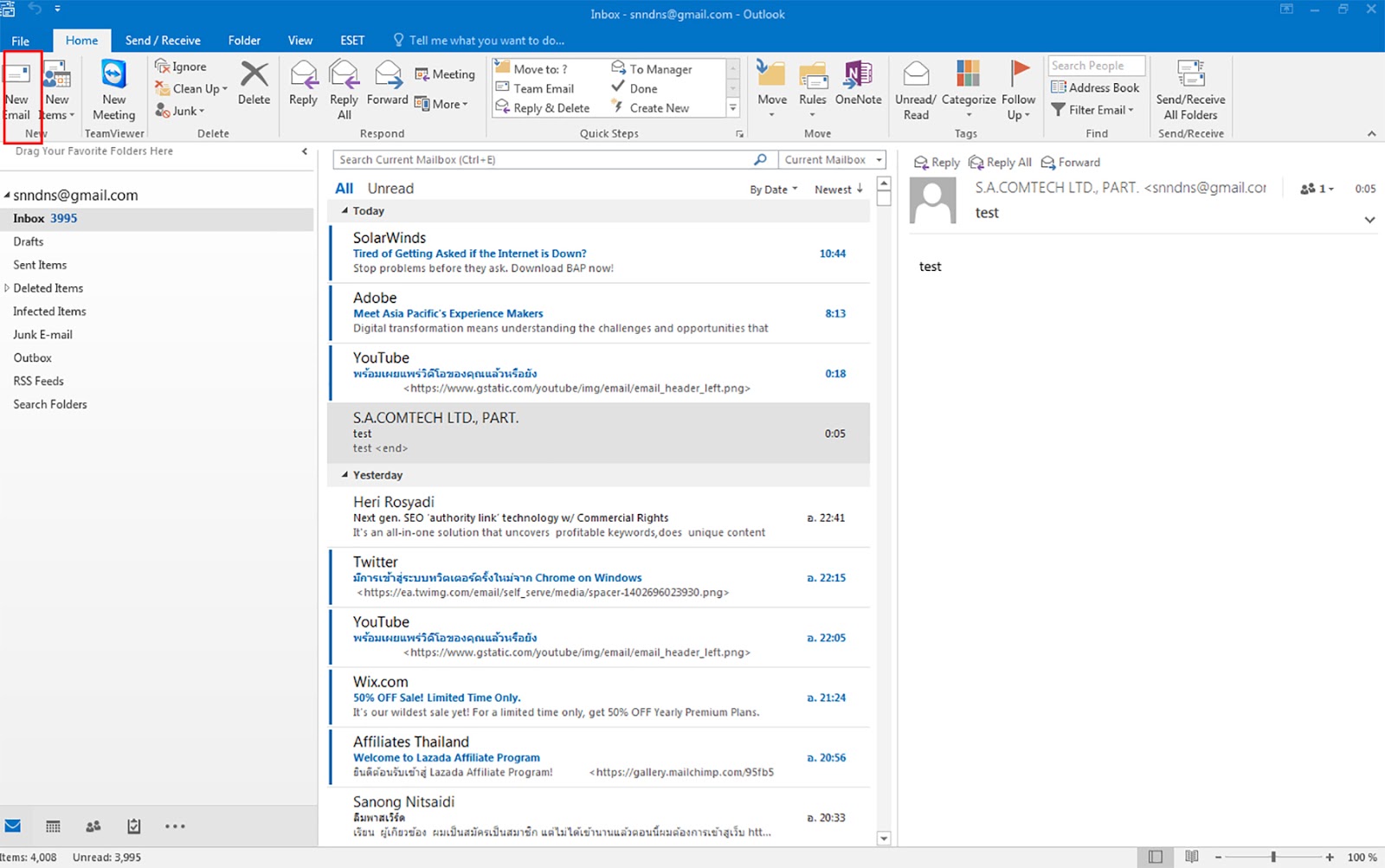Open the New Items menu

[57, 92]
